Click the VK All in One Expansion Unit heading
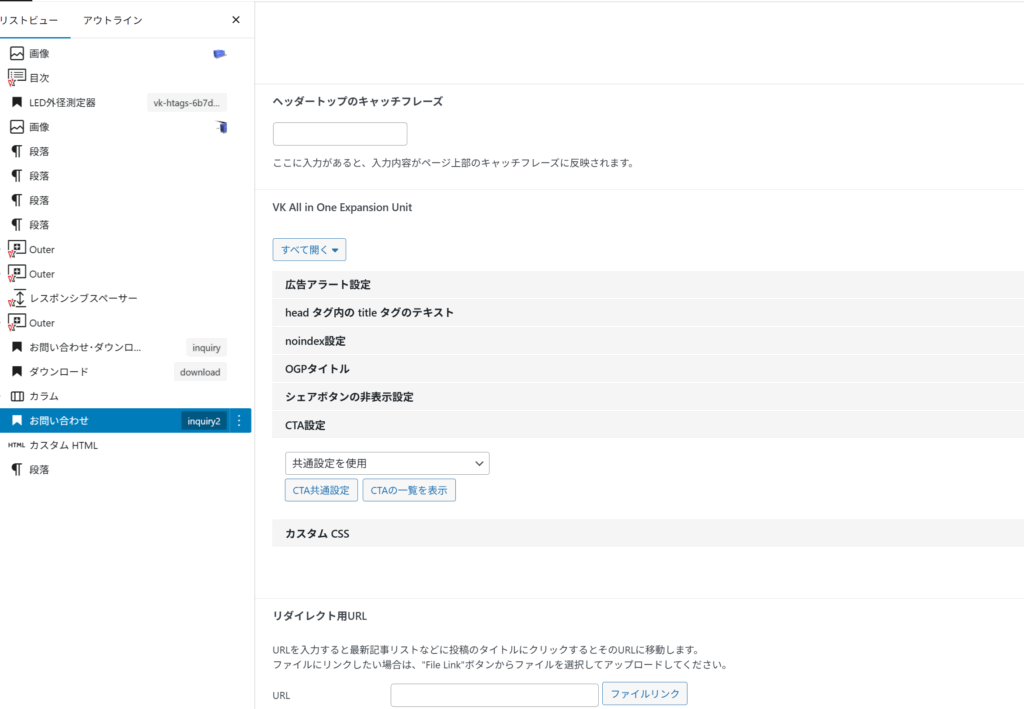 tap(342, 207)
